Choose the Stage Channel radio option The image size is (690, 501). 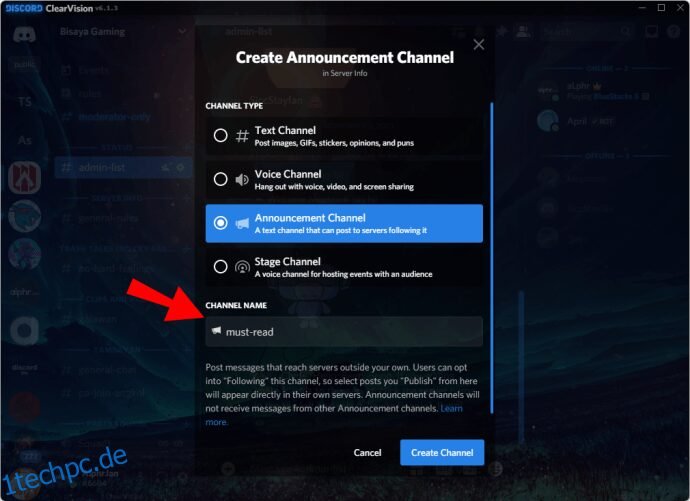click(220, 267)
